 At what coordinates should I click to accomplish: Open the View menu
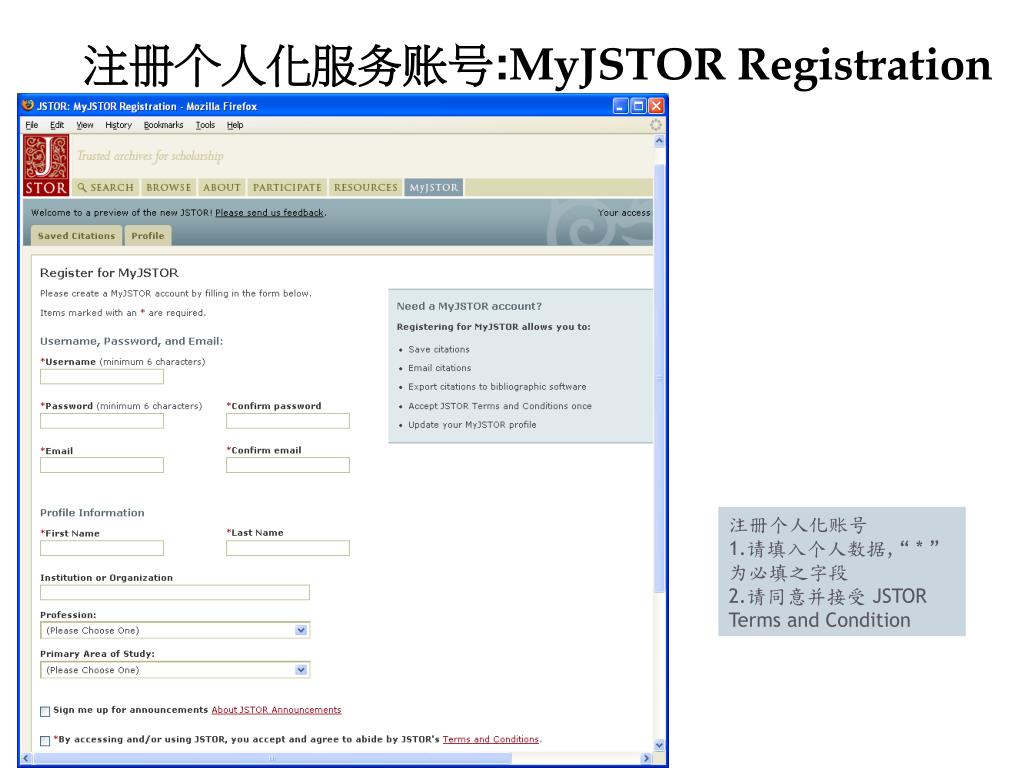pos(85,125)
